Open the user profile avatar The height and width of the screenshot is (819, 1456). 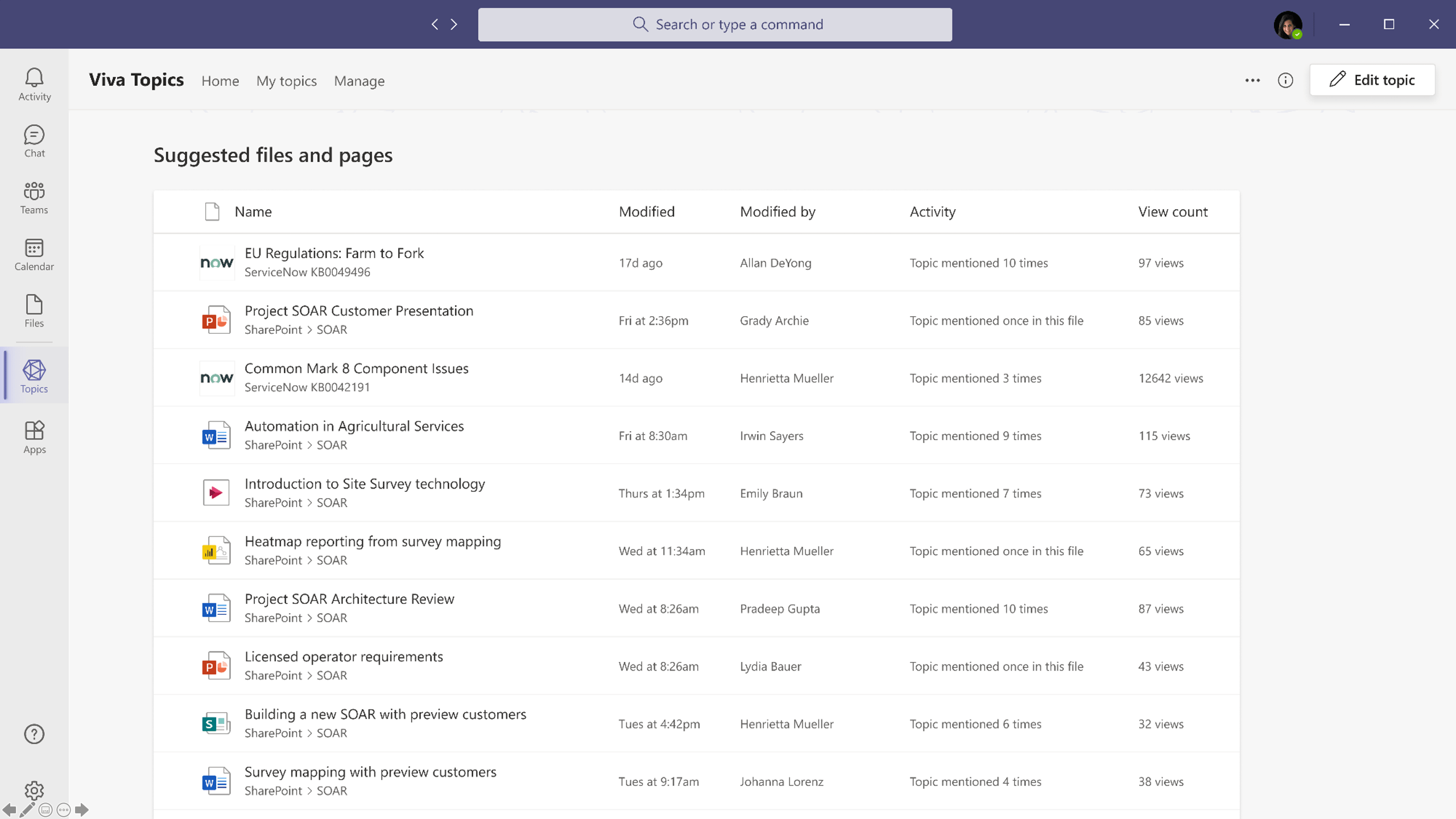coord(1288,24)
